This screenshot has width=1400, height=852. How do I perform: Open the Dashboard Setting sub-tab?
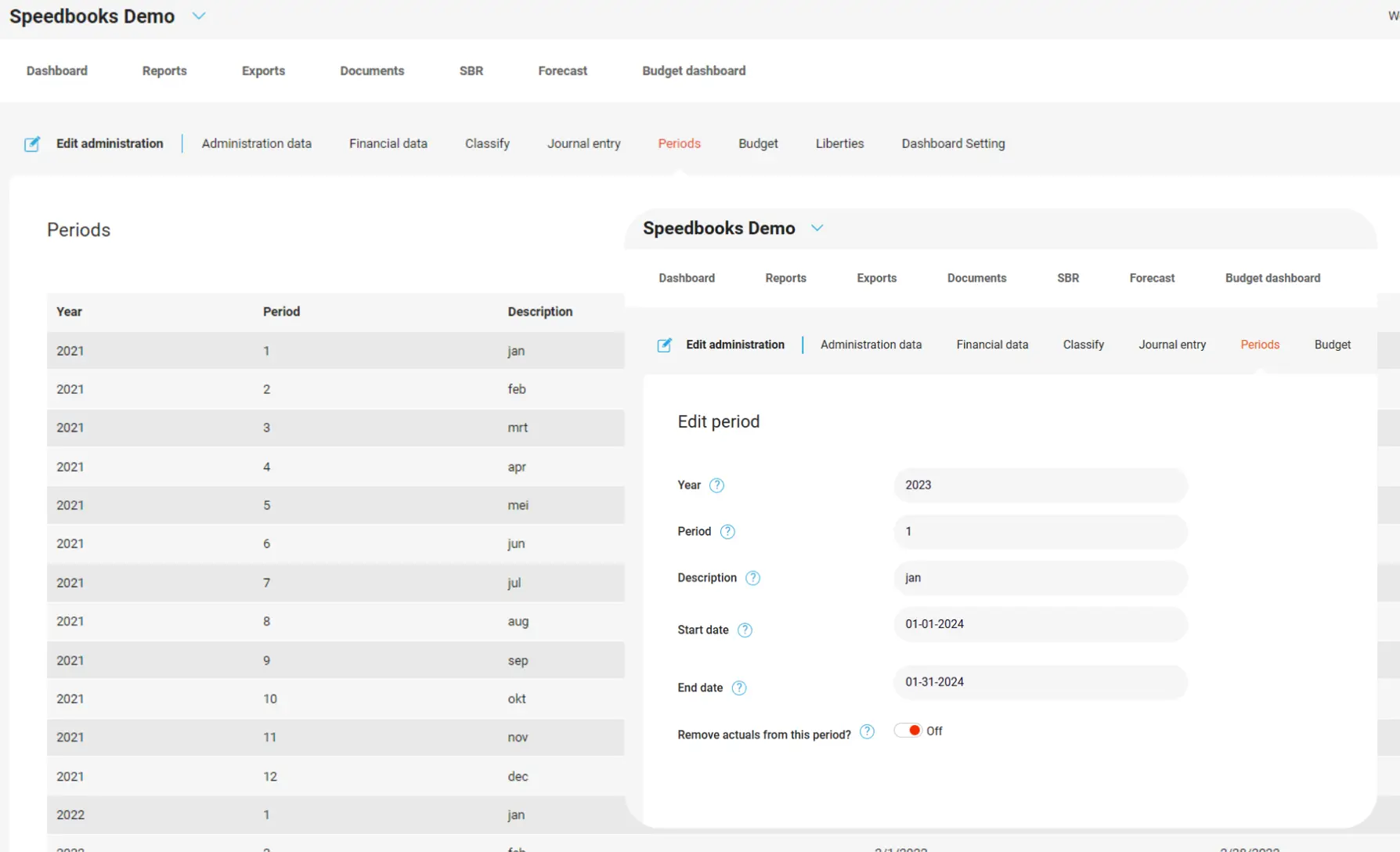pos(953,143)
